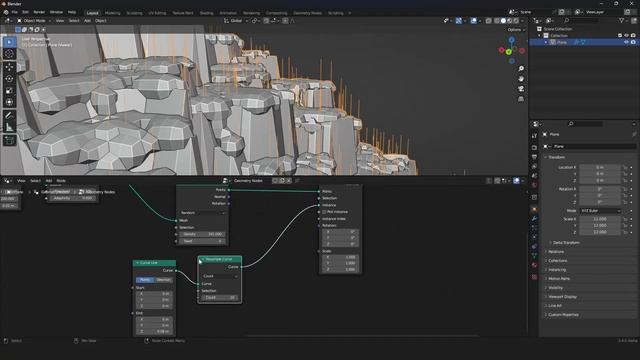Select Points mode in Curve Line node
Image resolution: width=640 pixels, height=360 pixels.
(145, 280)
